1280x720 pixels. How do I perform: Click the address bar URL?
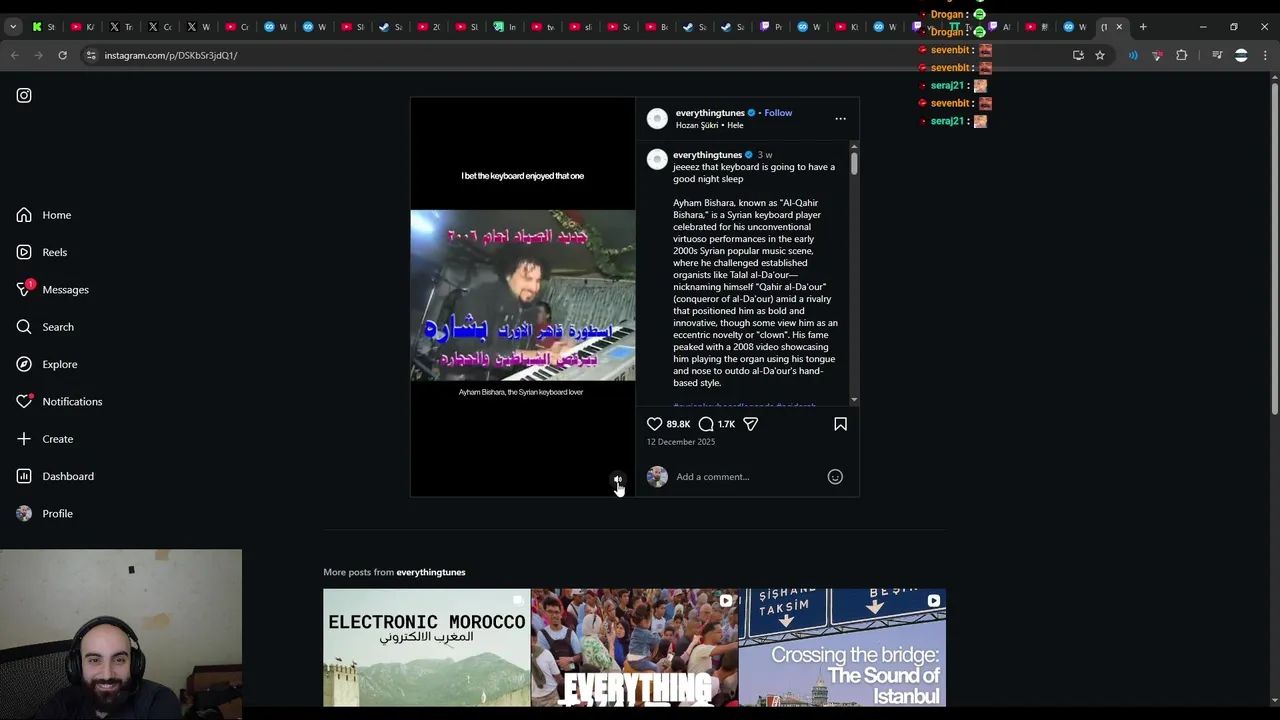click(x=171, y=55)
